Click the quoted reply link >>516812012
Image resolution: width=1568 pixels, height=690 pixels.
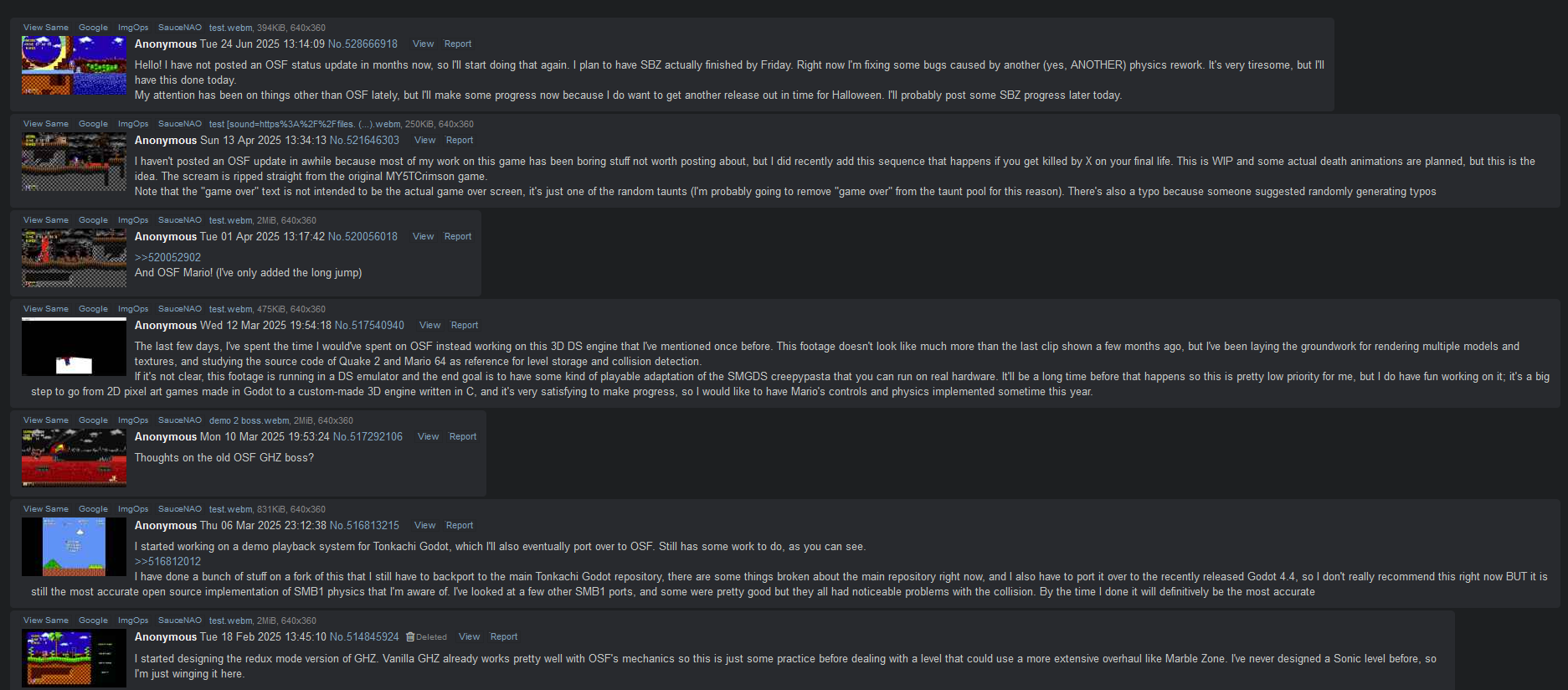[x=167, y=562]
